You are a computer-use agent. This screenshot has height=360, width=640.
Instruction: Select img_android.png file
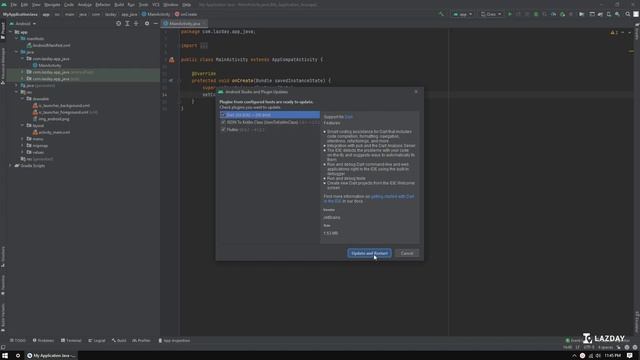[51, 119]
